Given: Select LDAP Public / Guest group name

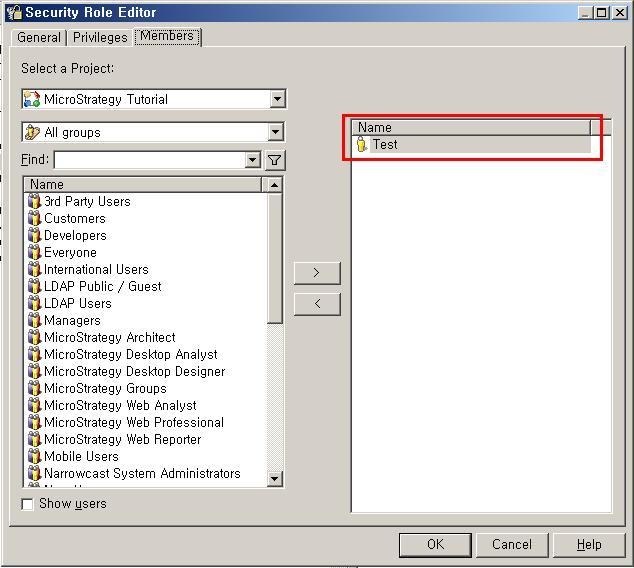Looking at the screenshot, I should click(103, 286).
